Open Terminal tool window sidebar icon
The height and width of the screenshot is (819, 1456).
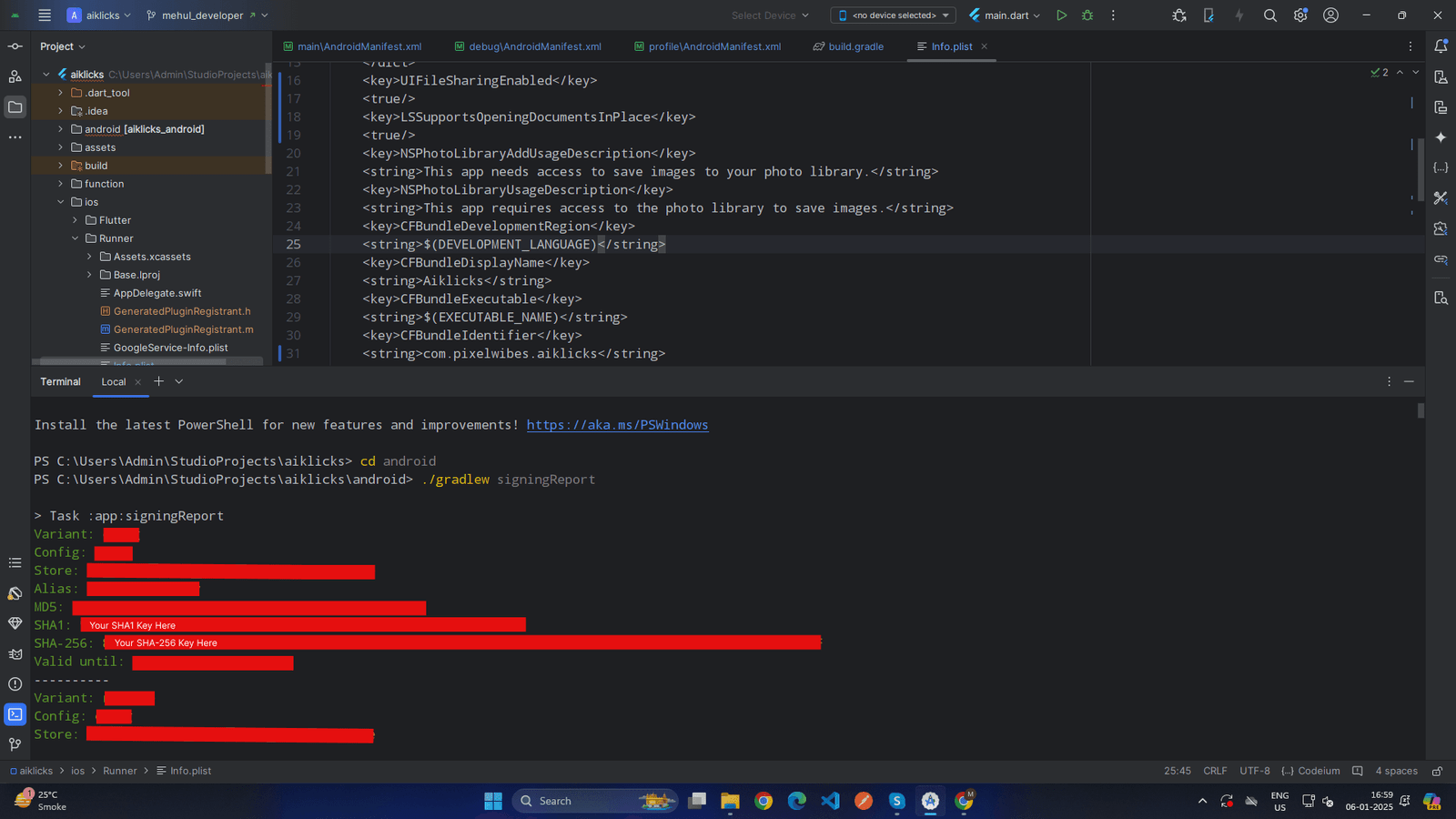pyautogui.click(x=15, y=714)
